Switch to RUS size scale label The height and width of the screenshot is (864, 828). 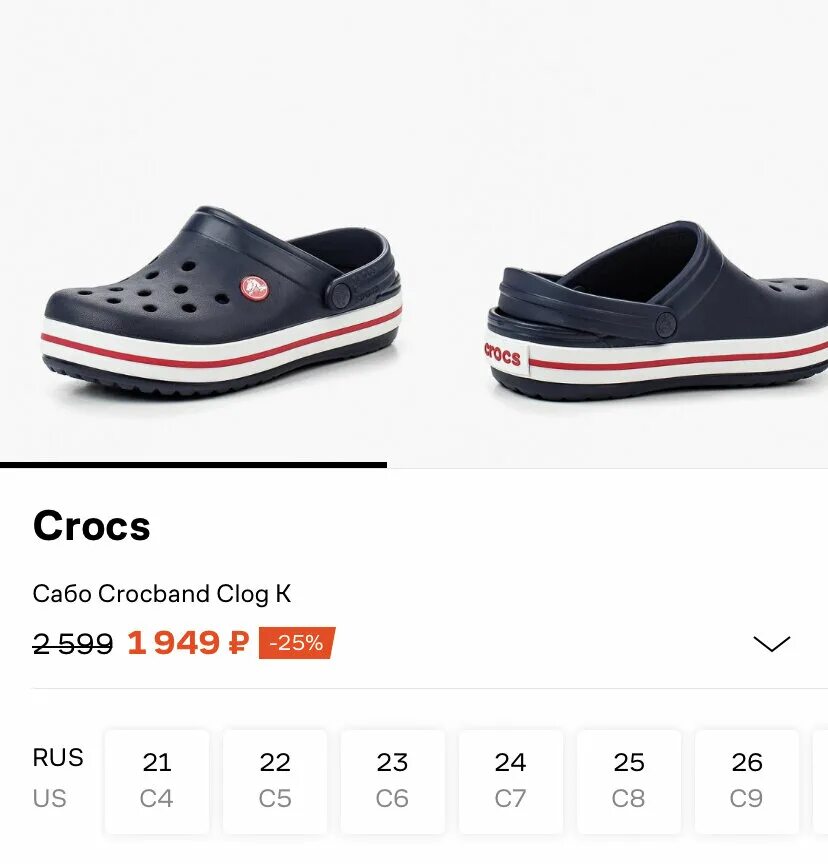pyautogui.click(x=58, y=758)
